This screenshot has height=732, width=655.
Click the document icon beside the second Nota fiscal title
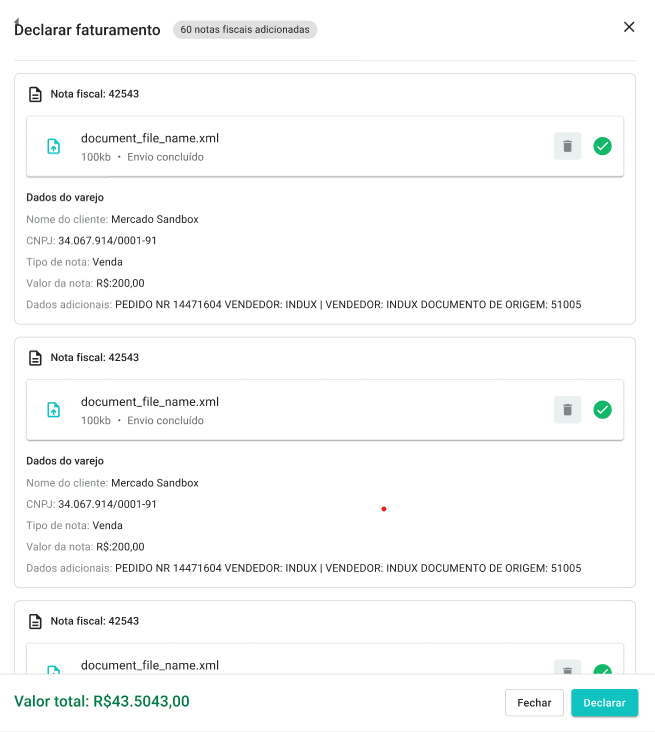36,357
